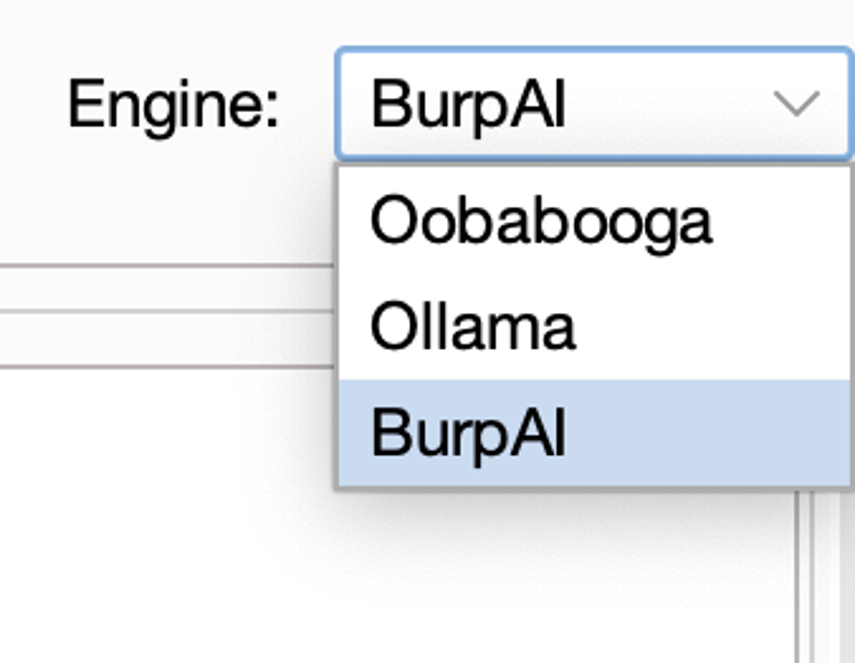Keep BurpAI as the selected engine
This screenshot has width=856, height=664.
pos(468,434)
